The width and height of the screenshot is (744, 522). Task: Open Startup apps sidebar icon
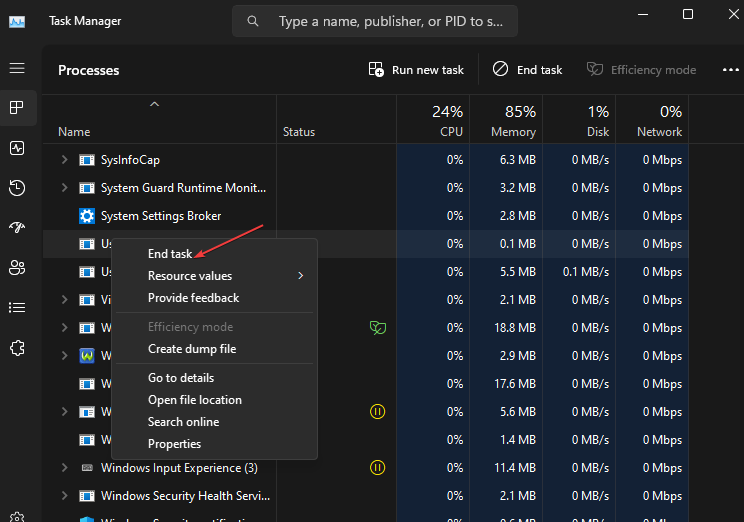(17, 228)
